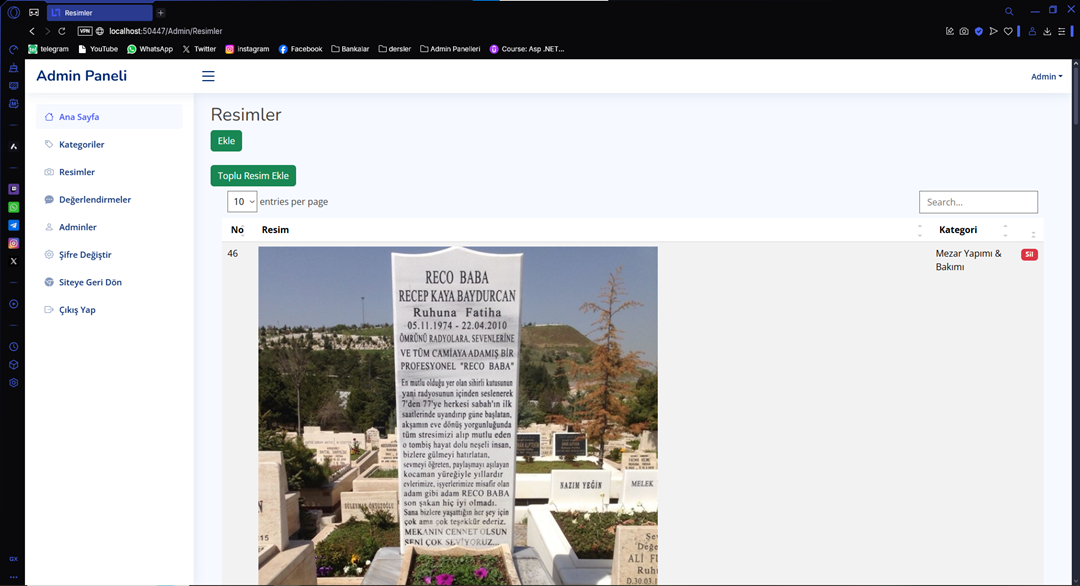Click the Şifre Değiştir gear icon
Viewport: 1080px width, 586px height.
coord(49,255)
